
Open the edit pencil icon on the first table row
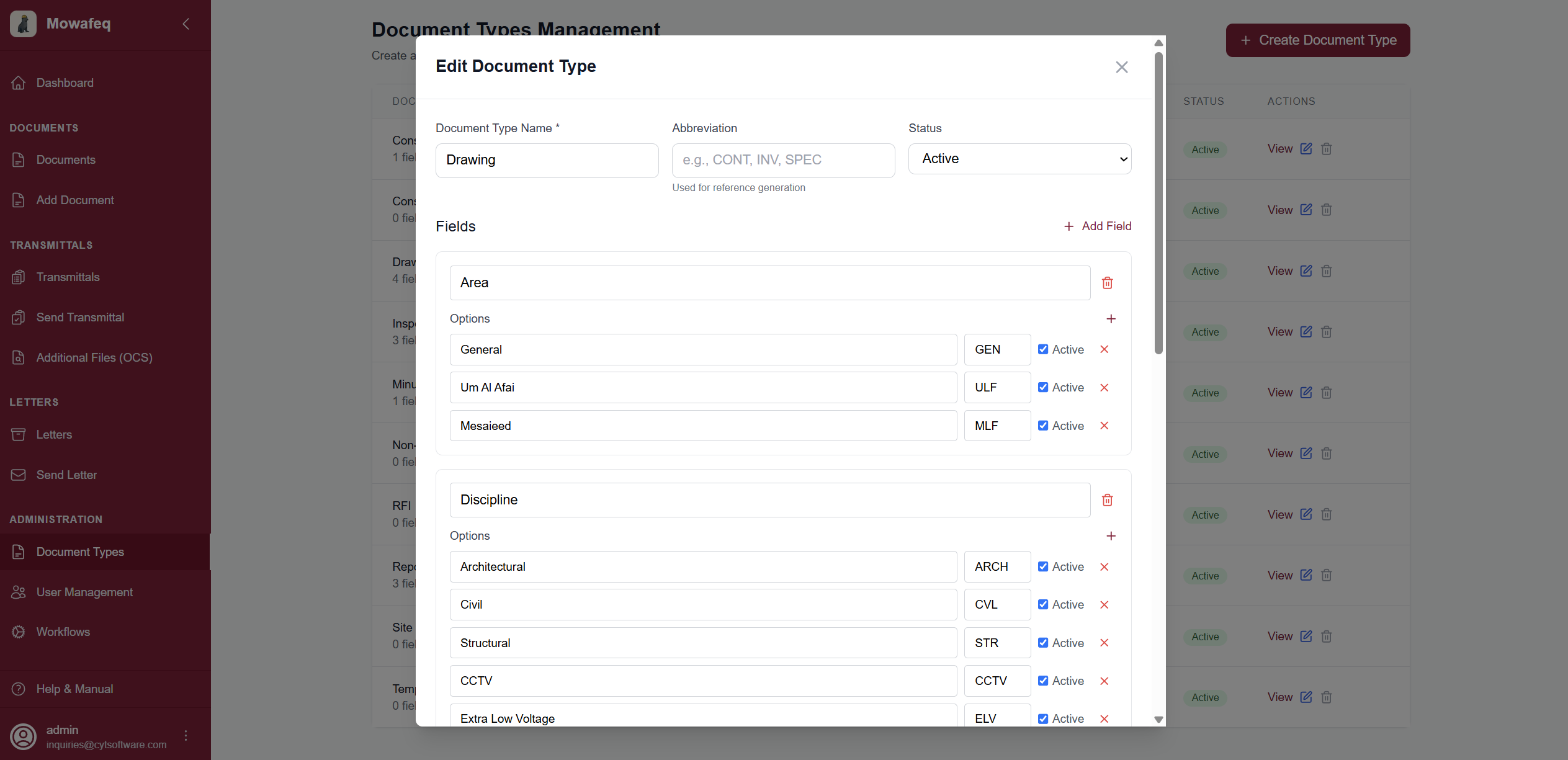coord(1306,148)
